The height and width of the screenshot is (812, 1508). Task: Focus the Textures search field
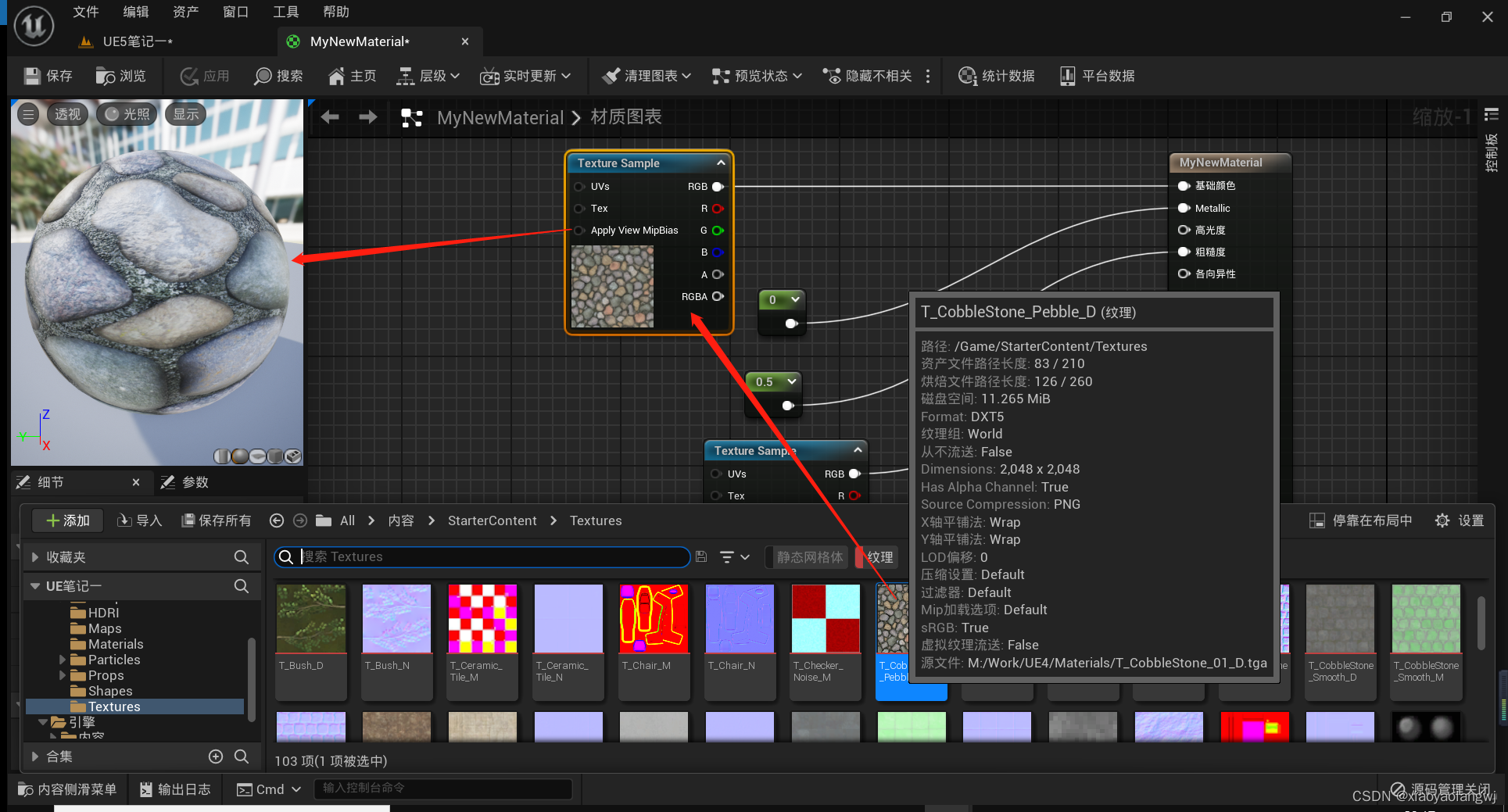[x=482, y=556]
